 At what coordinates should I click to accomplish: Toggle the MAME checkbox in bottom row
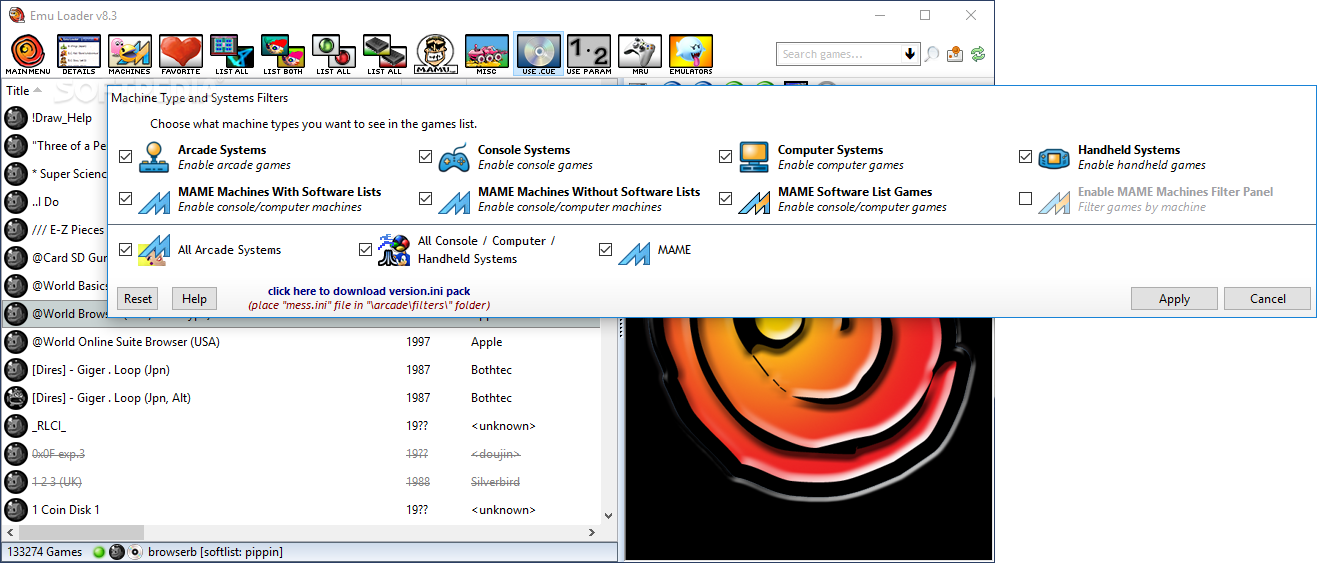(605, 249)
